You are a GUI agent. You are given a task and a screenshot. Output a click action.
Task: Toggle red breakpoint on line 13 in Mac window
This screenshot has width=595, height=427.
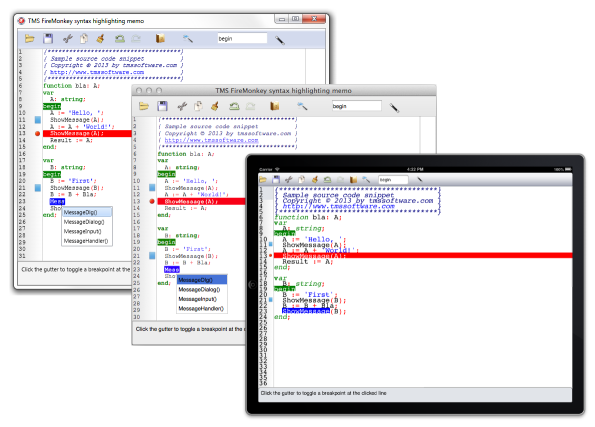152,201
